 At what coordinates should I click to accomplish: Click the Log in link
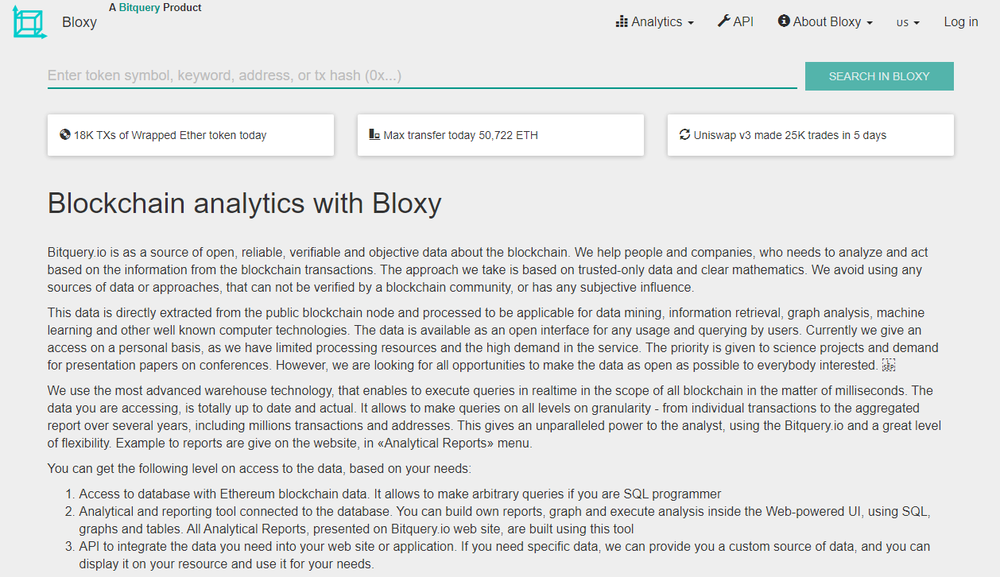pos(961,22)
